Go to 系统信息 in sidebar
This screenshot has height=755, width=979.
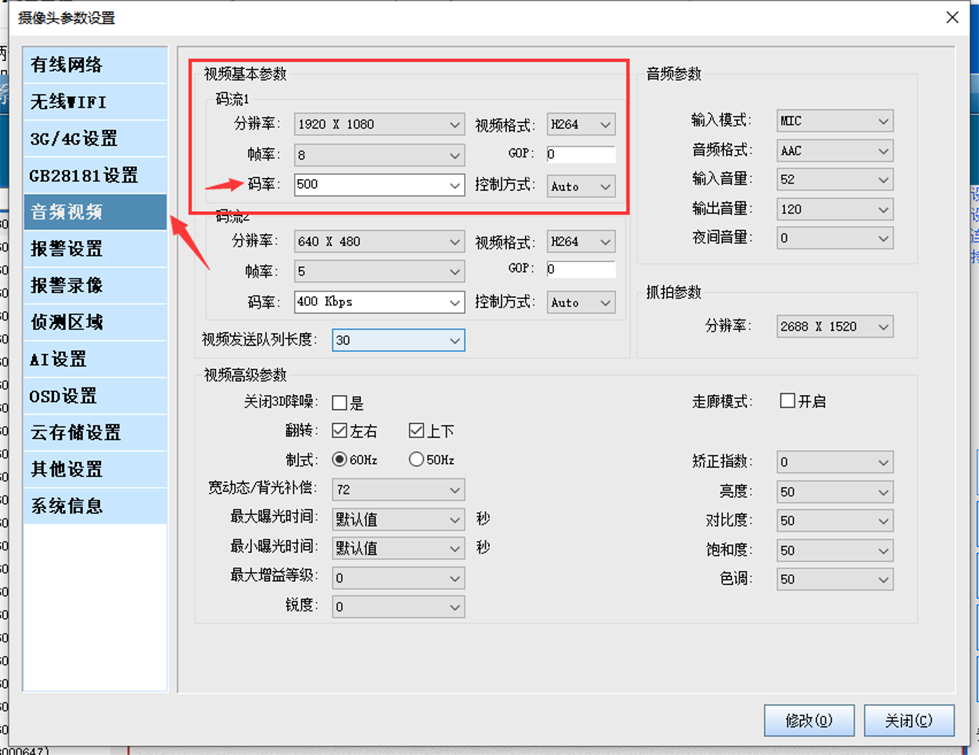coord(95,506)
